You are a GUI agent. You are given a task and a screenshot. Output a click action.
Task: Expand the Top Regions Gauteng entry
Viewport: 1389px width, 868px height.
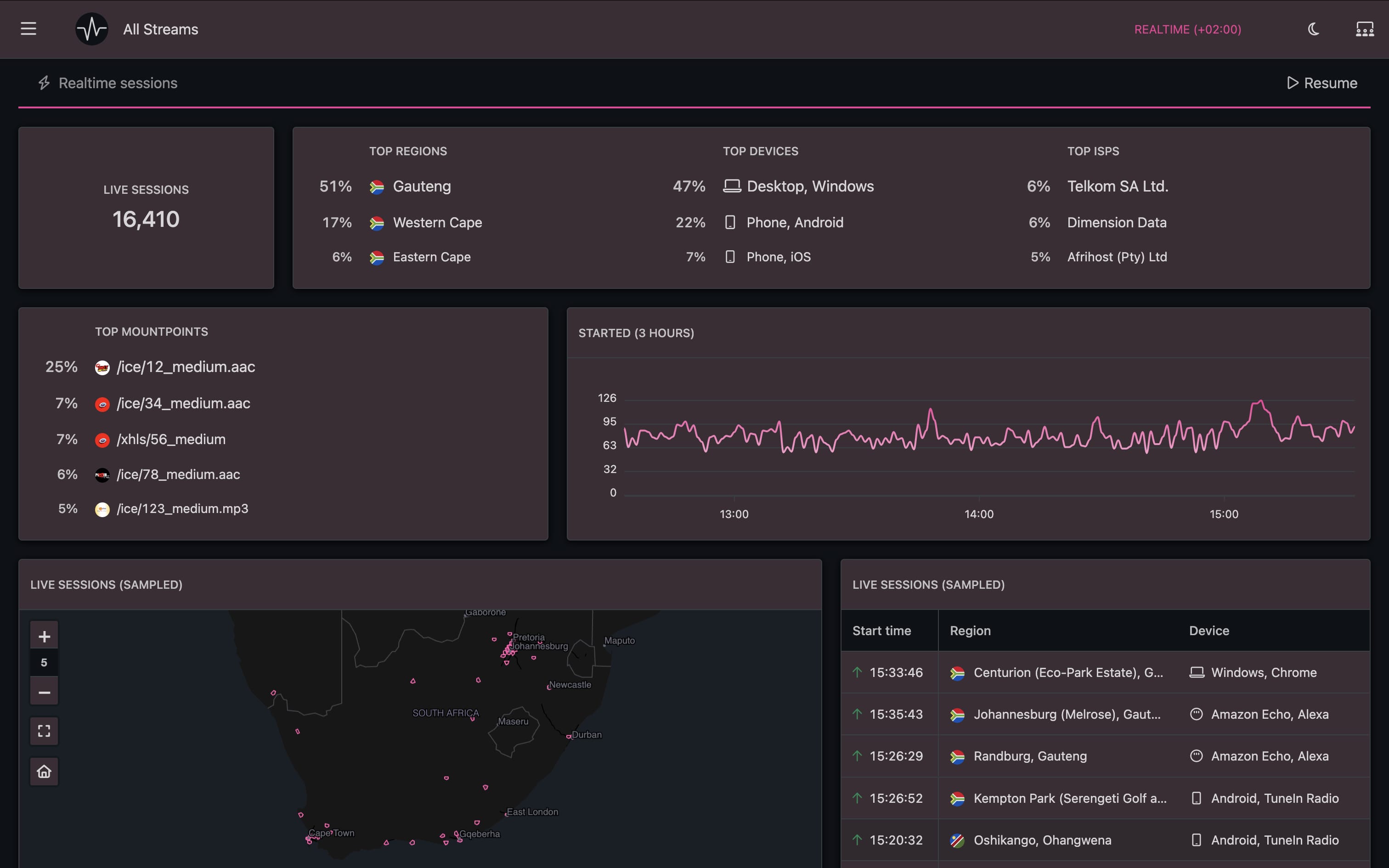coord(421,186)
